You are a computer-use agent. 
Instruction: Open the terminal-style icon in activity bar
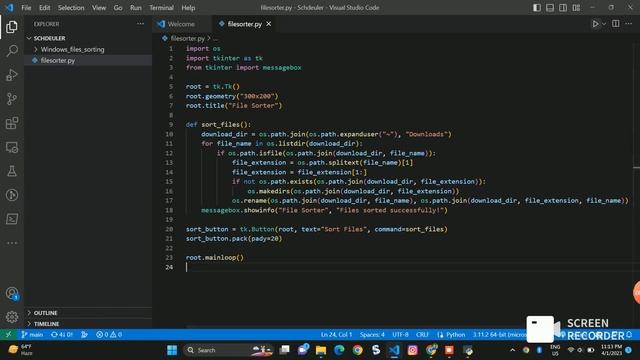(x=12, y=219)
